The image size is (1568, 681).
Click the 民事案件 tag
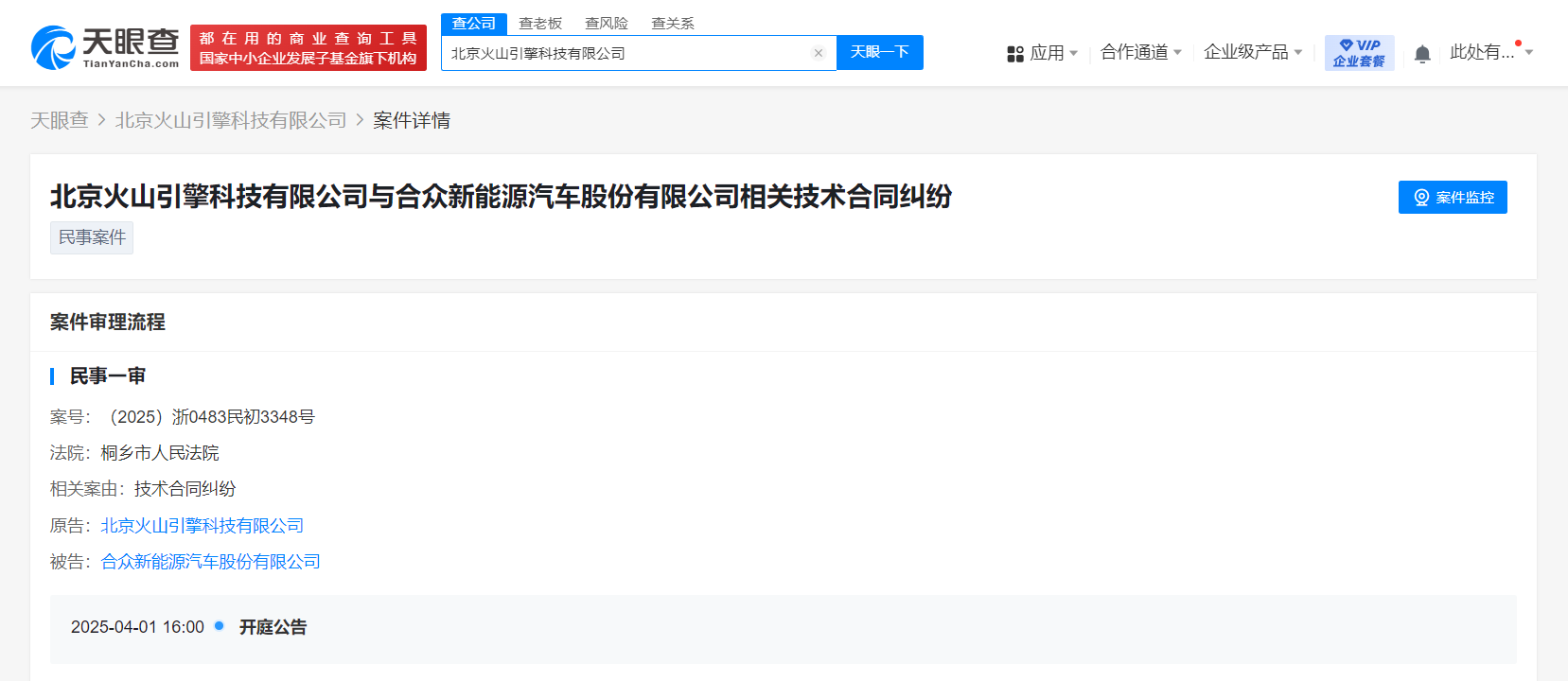pos(92,237)
